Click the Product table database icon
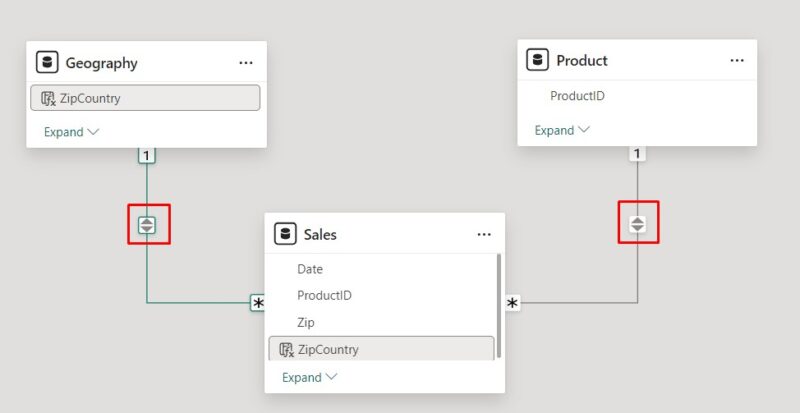This screenshot has height=413, width=800. coord(538,60)
